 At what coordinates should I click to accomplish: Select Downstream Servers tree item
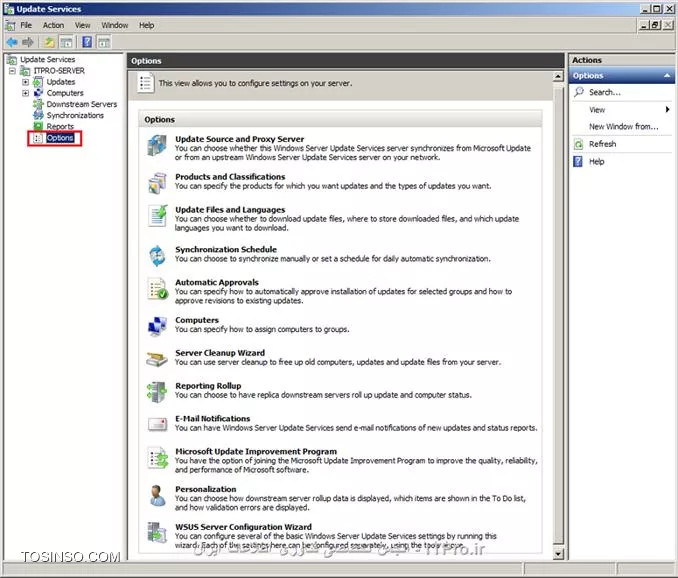tap(82, 104)
